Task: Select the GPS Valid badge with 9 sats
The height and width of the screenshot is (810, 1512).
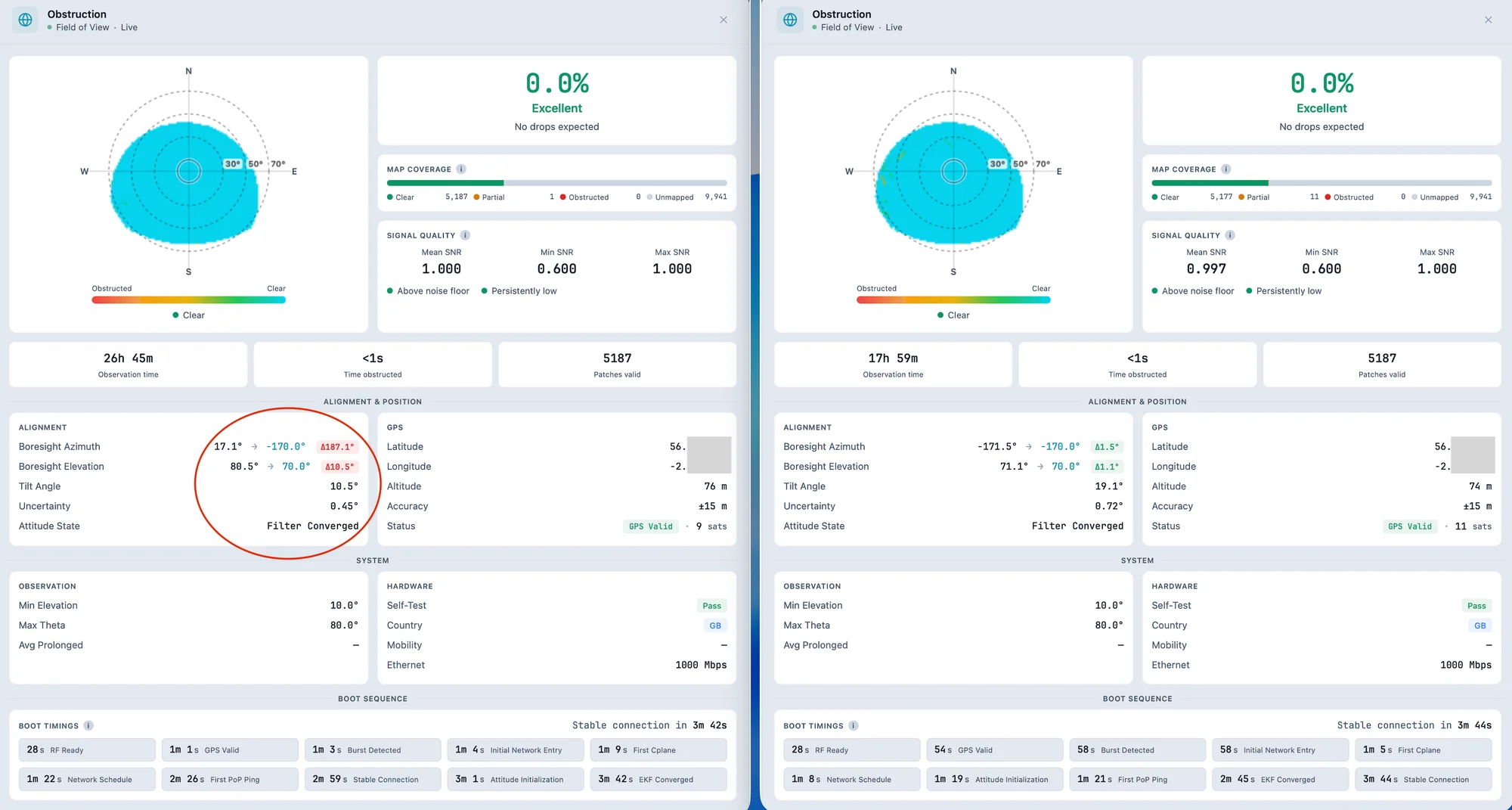Action: pos(651,526)
